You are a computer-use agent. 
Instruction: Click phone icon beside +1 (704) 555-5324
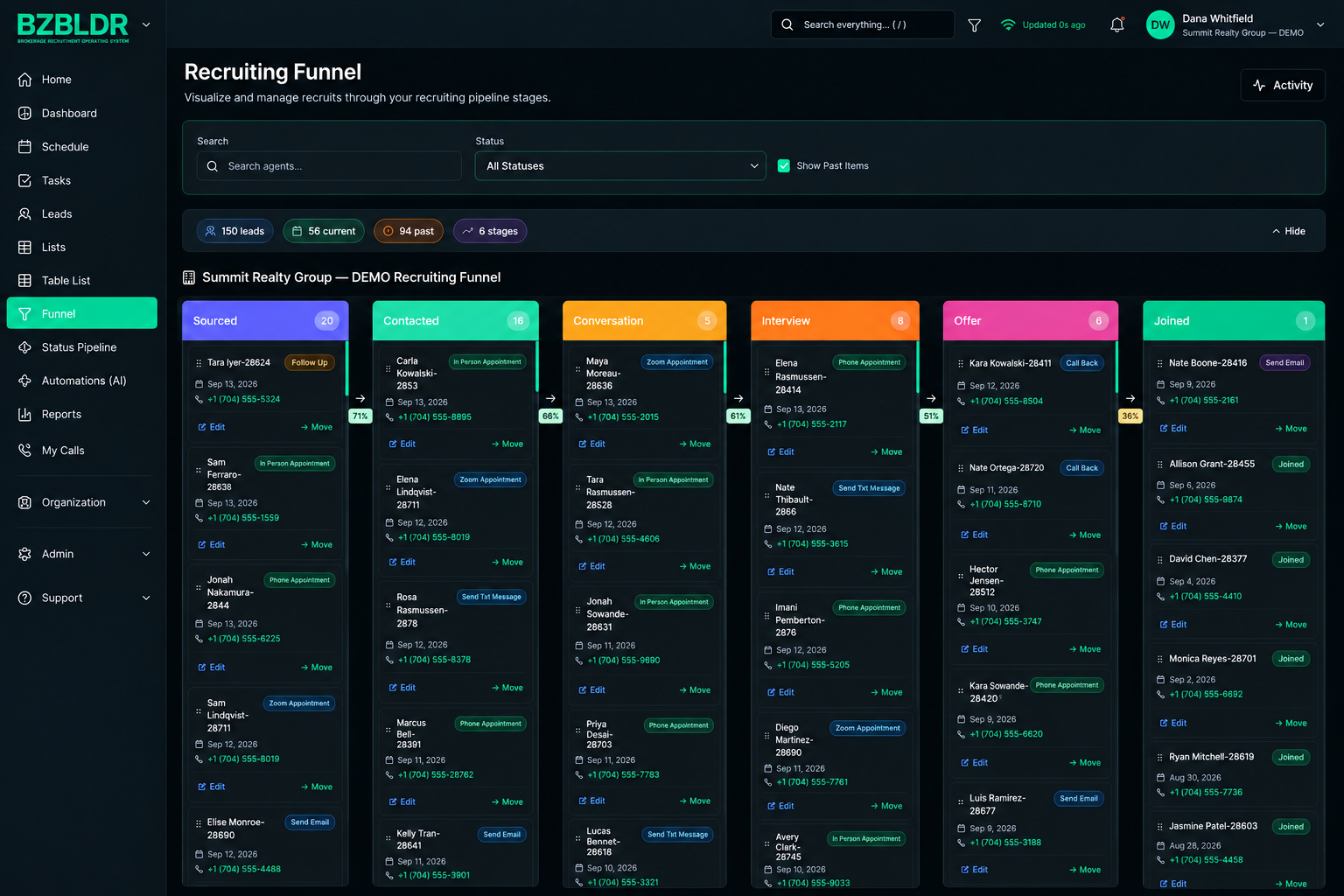tap(199, 400)
